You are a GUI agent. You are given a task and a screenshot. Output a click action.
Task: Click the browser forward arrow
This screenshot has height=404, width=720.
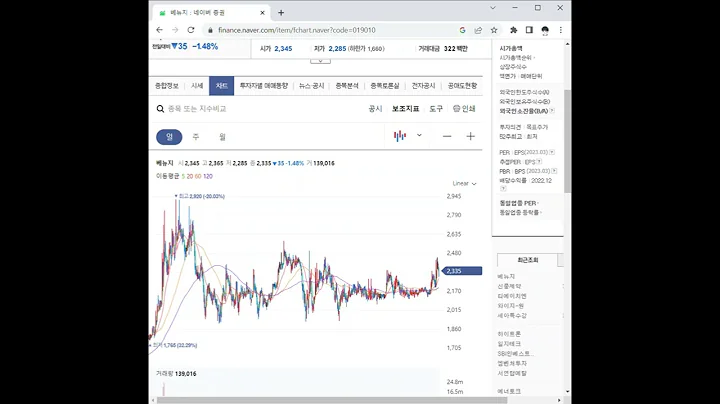pyautogui.click(x=175, y=30)
